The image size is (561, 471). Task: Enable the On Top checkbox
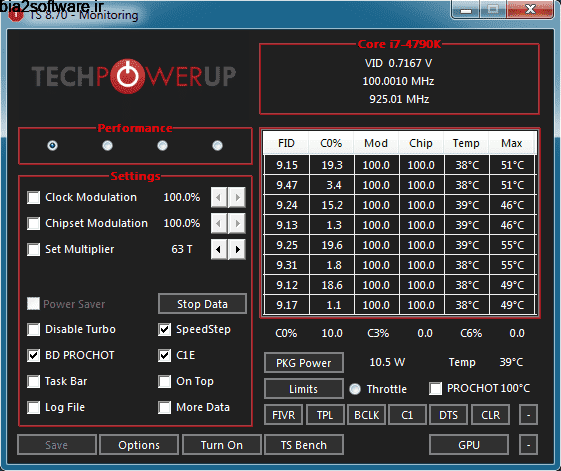coord(165,382)
